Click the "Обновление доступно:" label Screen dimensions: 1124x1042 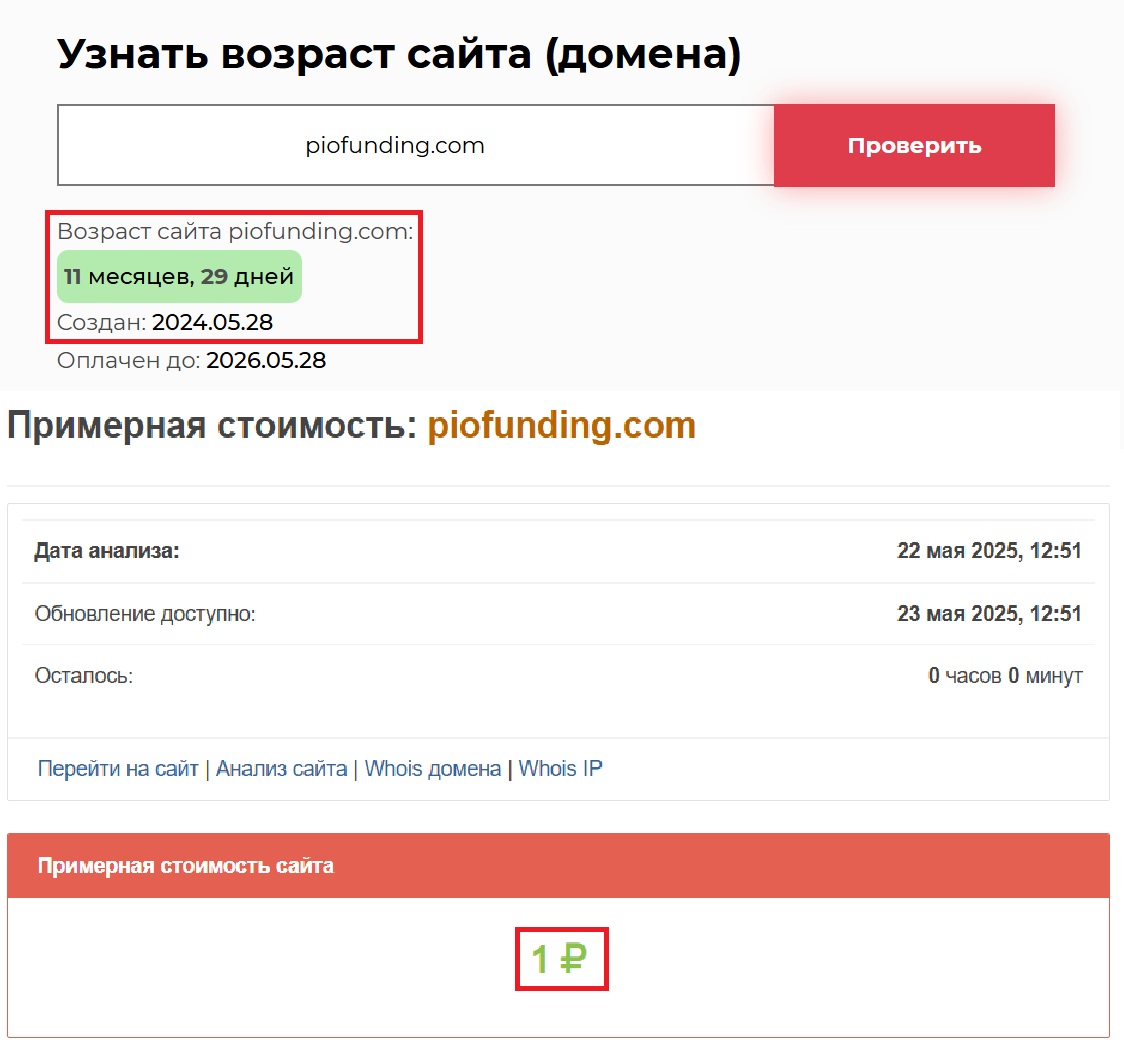[145, 614]
